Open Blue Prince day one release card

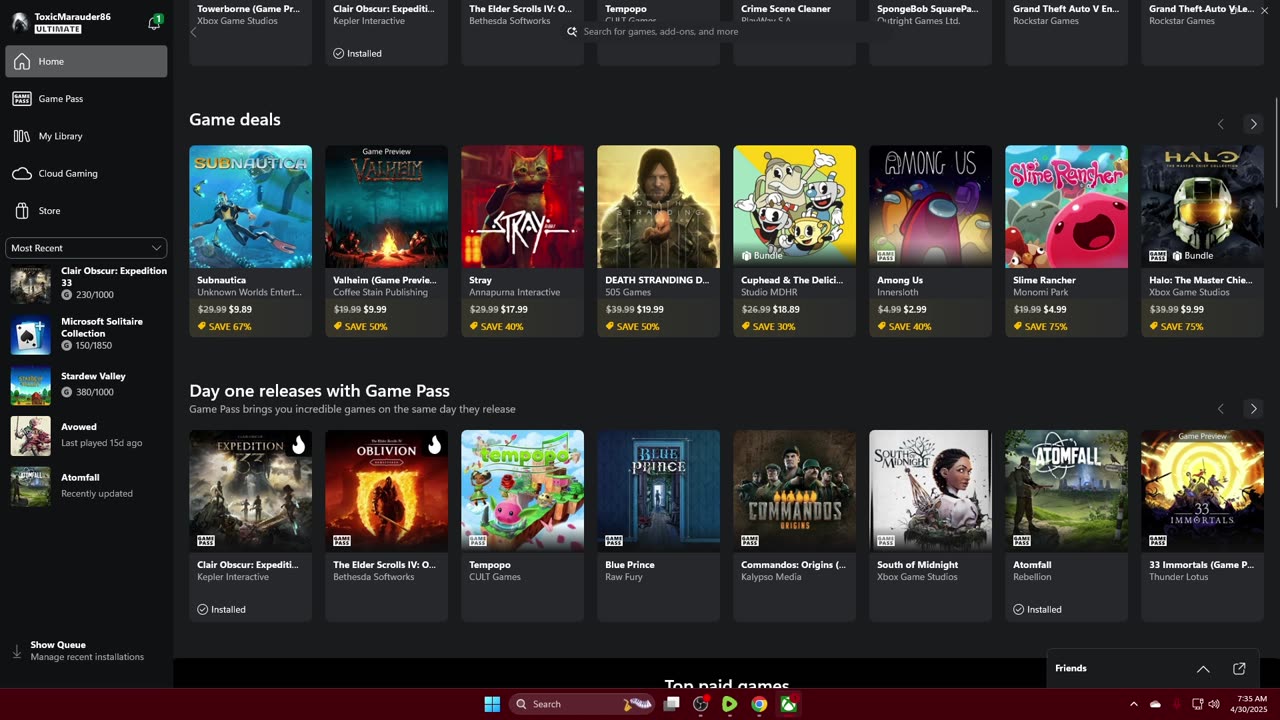coord(658,526)
